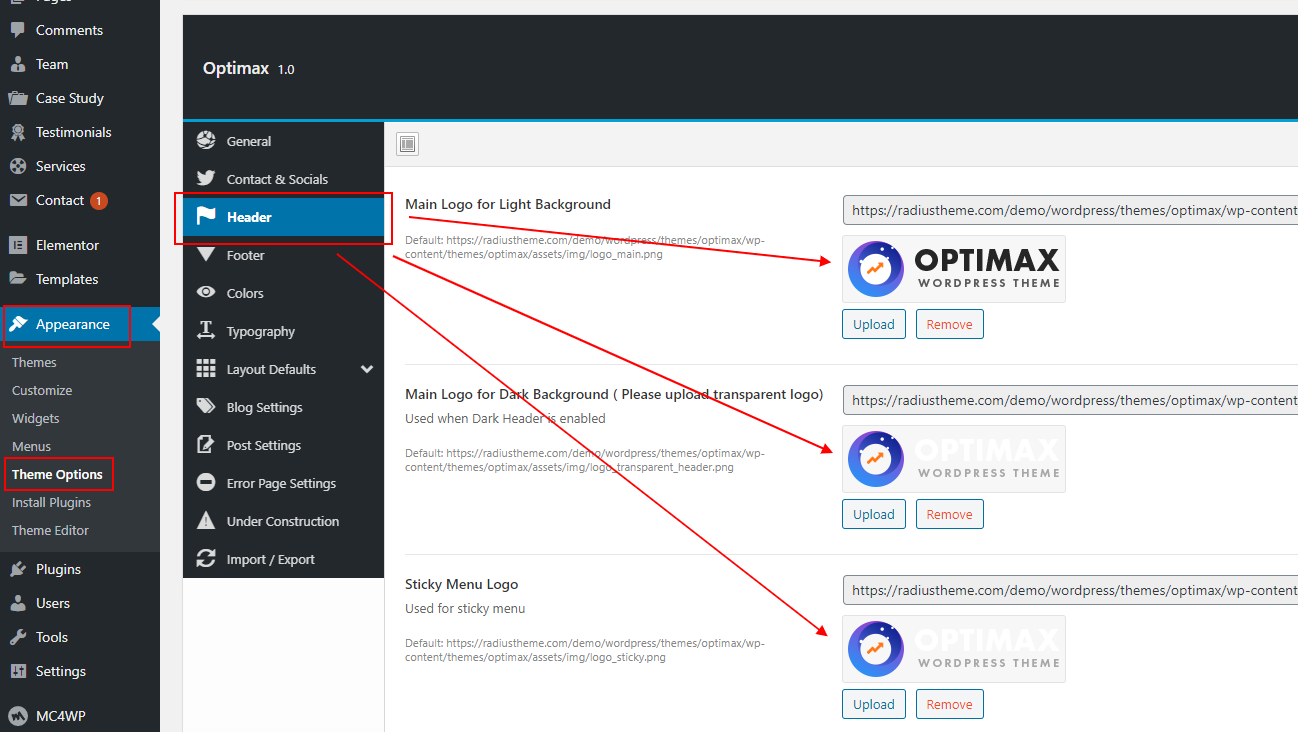Click the Case Study folder icon
Viewport: 1298px width, 732px height.
[x=18, y=98]
